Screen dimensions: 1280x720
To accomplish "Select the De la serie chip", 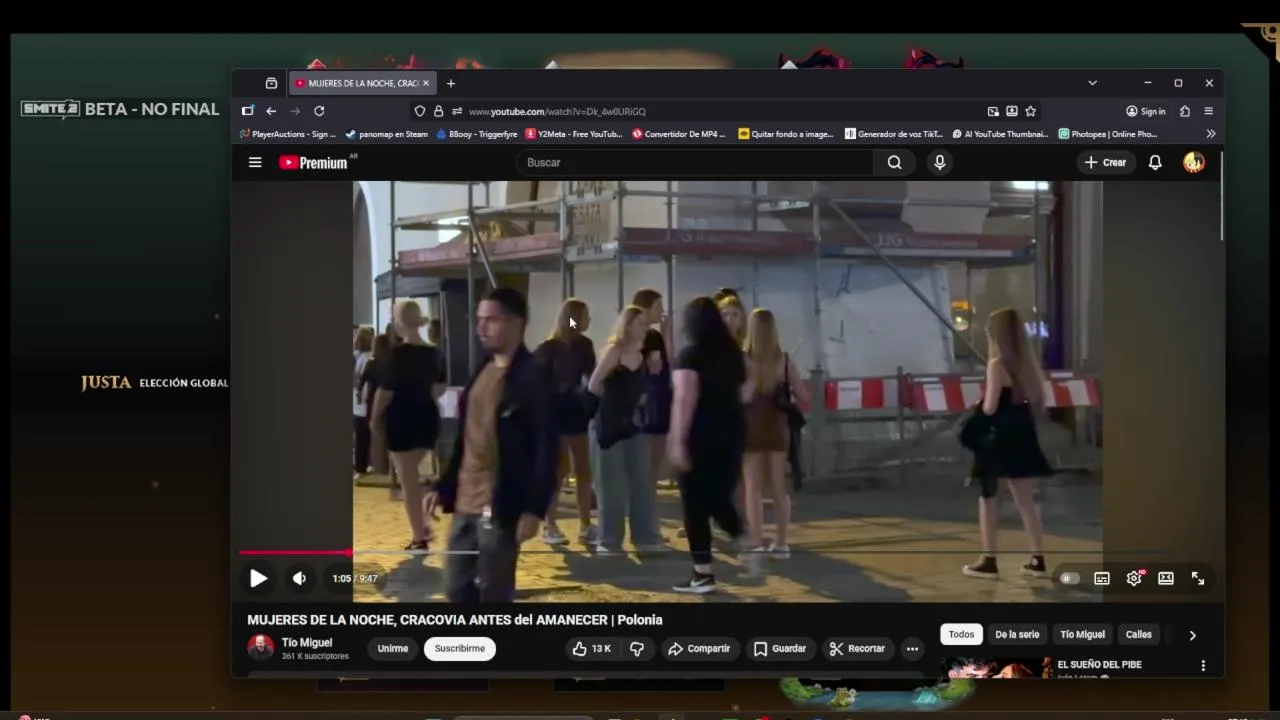I will [1017, 634].
